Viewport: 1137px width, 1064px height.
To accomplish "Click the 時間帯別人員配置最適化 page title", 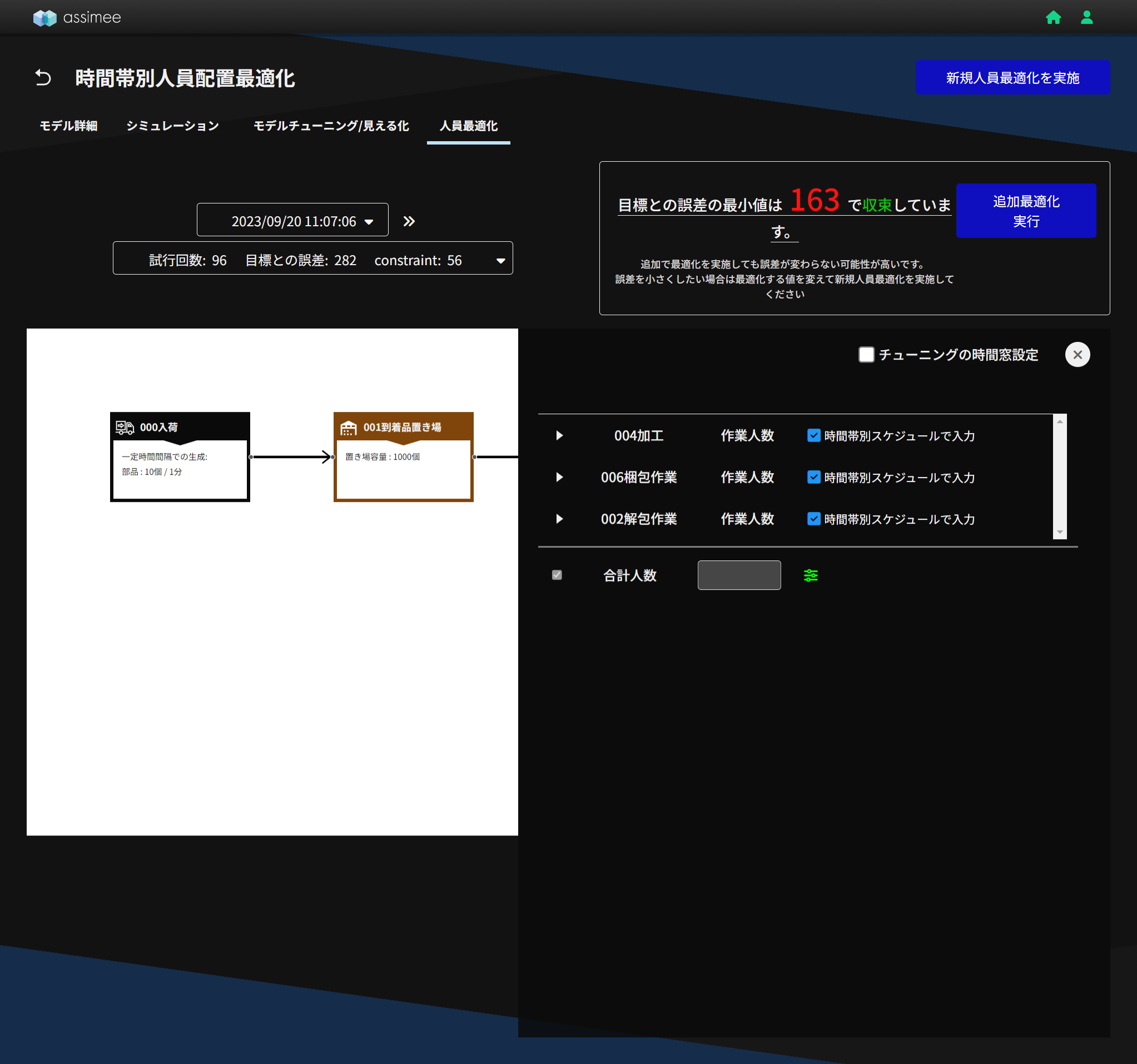I will [185, 78].
